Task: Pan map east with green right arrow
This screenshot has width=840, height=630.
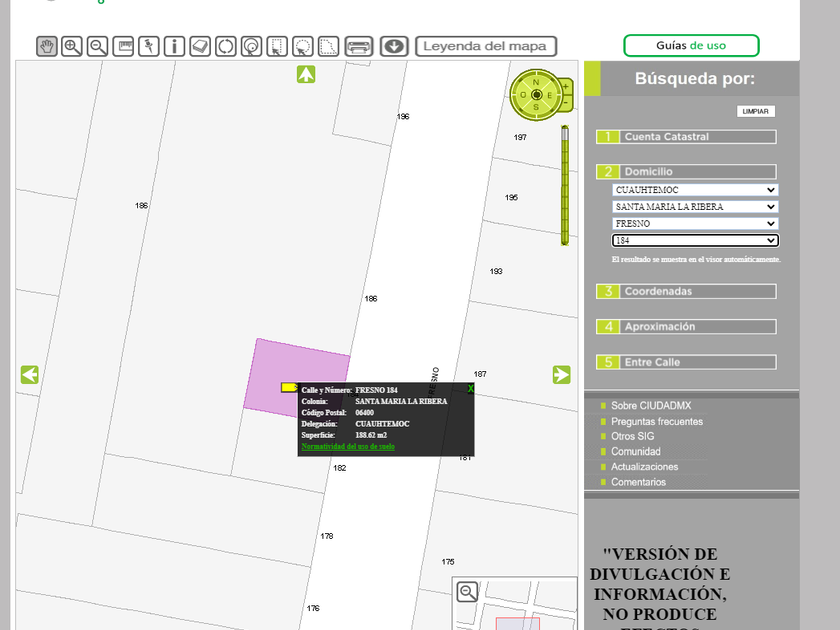Action: pyautogui.click(x=562, y=374)
